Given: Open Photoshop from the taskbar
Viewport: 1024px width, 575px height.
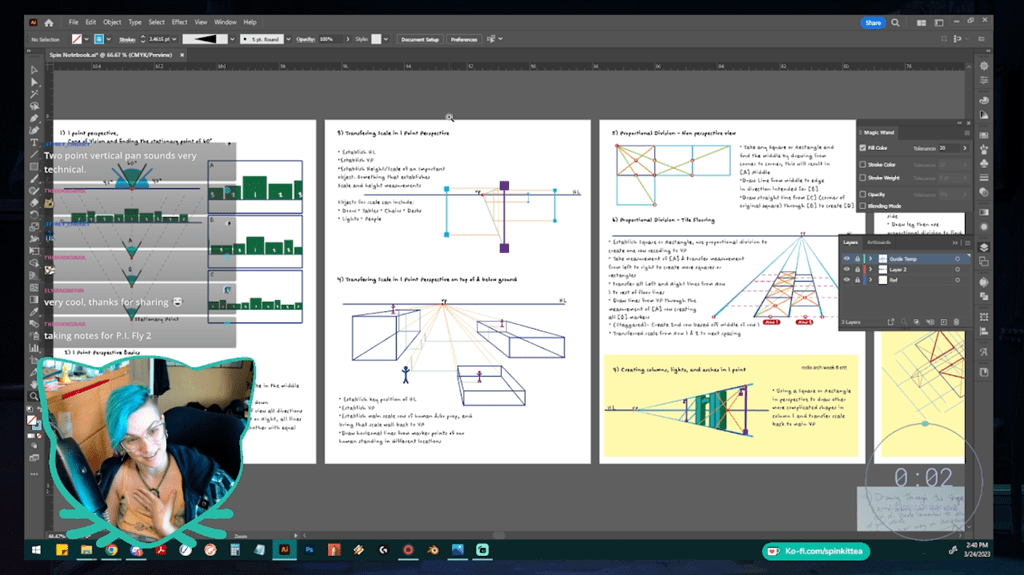Looking at the screenshot, I should pyautogui.click(x=309, y=550).
